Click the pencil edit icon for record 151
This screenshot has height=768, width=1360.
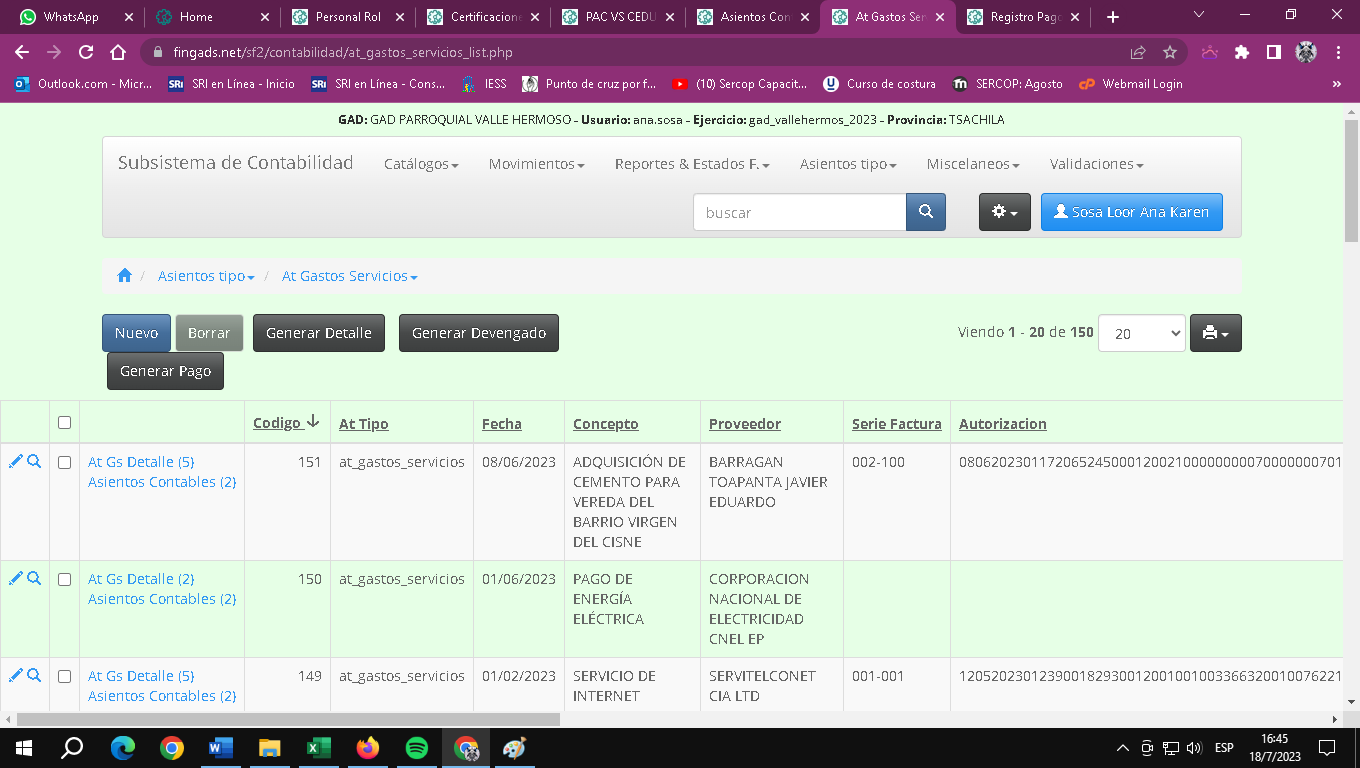click(x=15, y=461)
